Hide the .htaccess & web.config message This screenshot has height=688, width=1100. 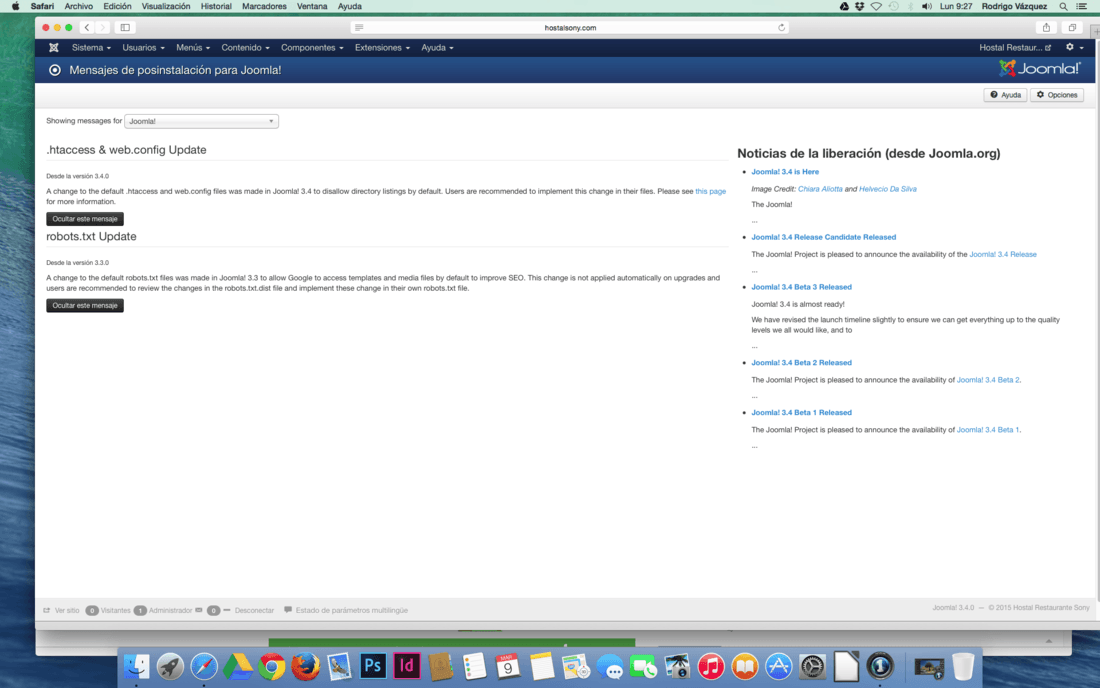85,219
